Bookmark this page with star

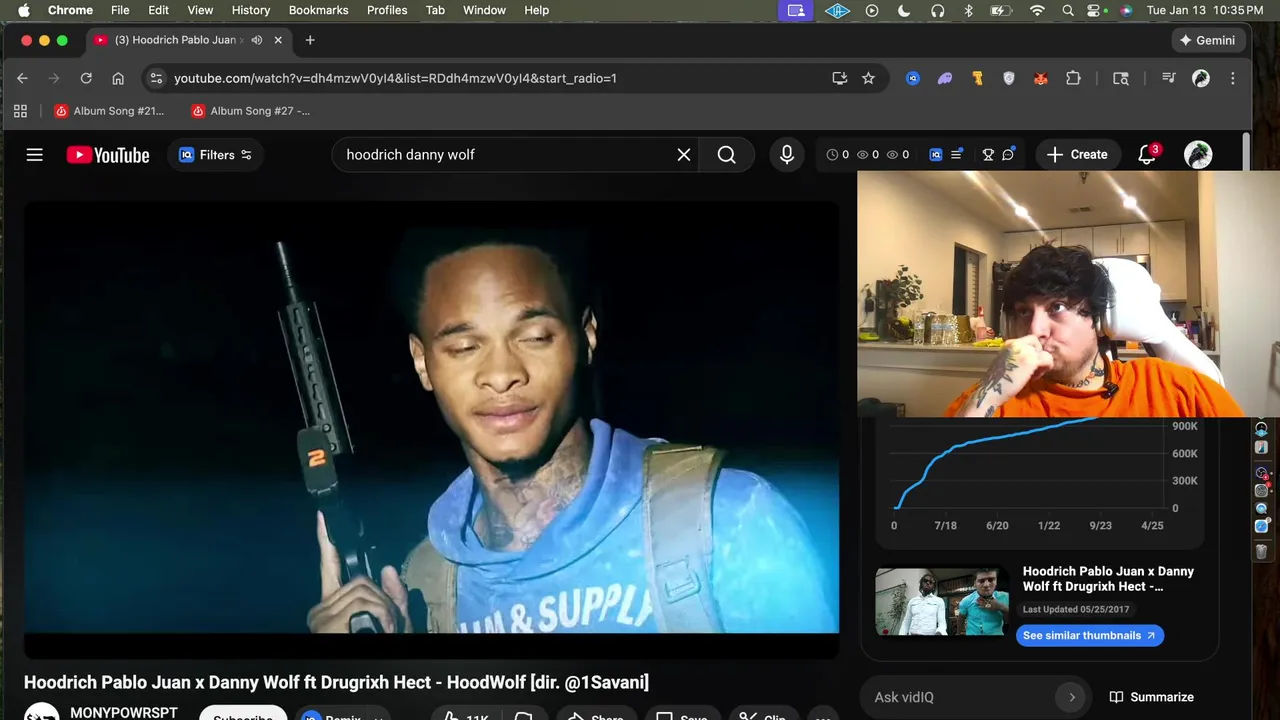point(868,78)
